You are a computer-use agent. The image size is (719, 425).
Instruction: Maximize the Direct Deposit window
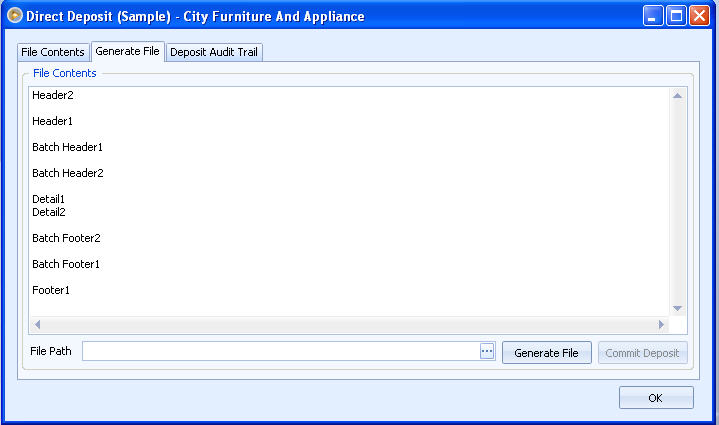[x=676, y=16]
